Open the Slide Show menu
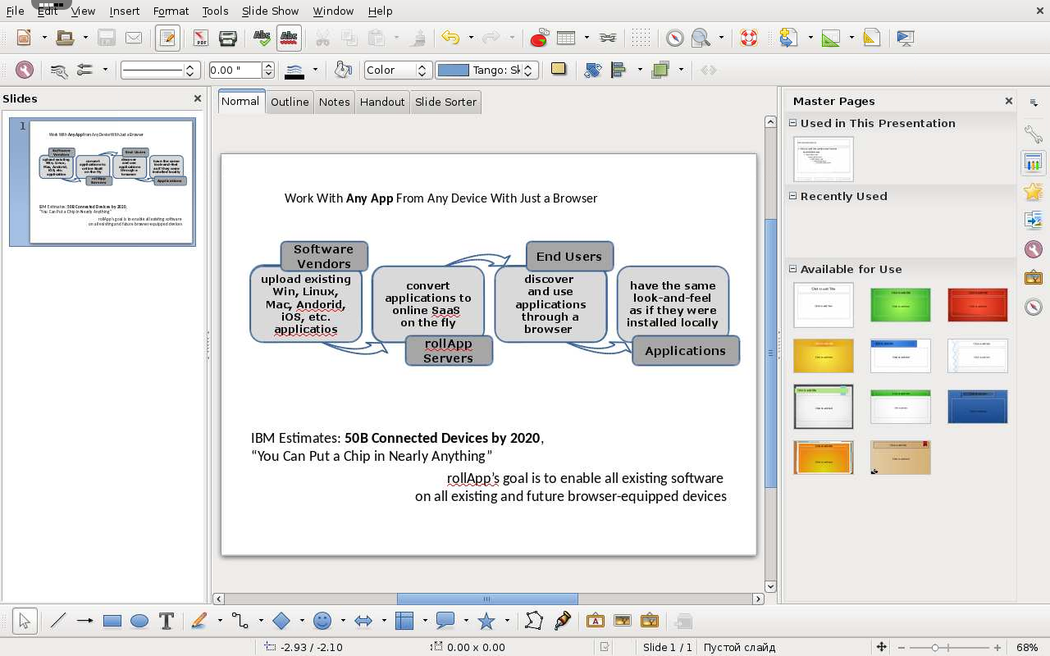 pyautogui.click(x=270, y=11)
